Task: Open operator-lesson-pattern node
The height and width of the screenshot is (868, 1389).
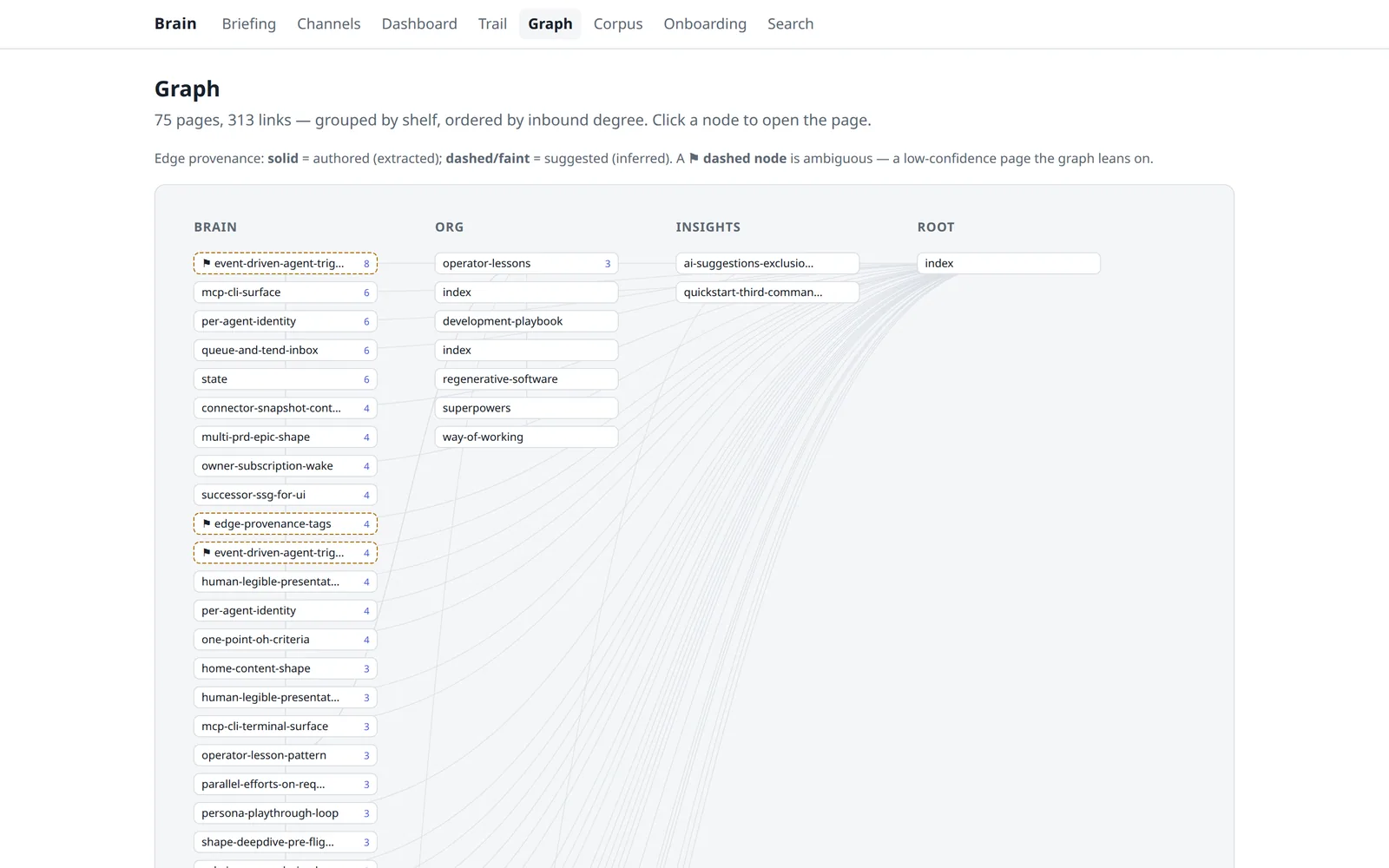Action: [x=286, y=755]
